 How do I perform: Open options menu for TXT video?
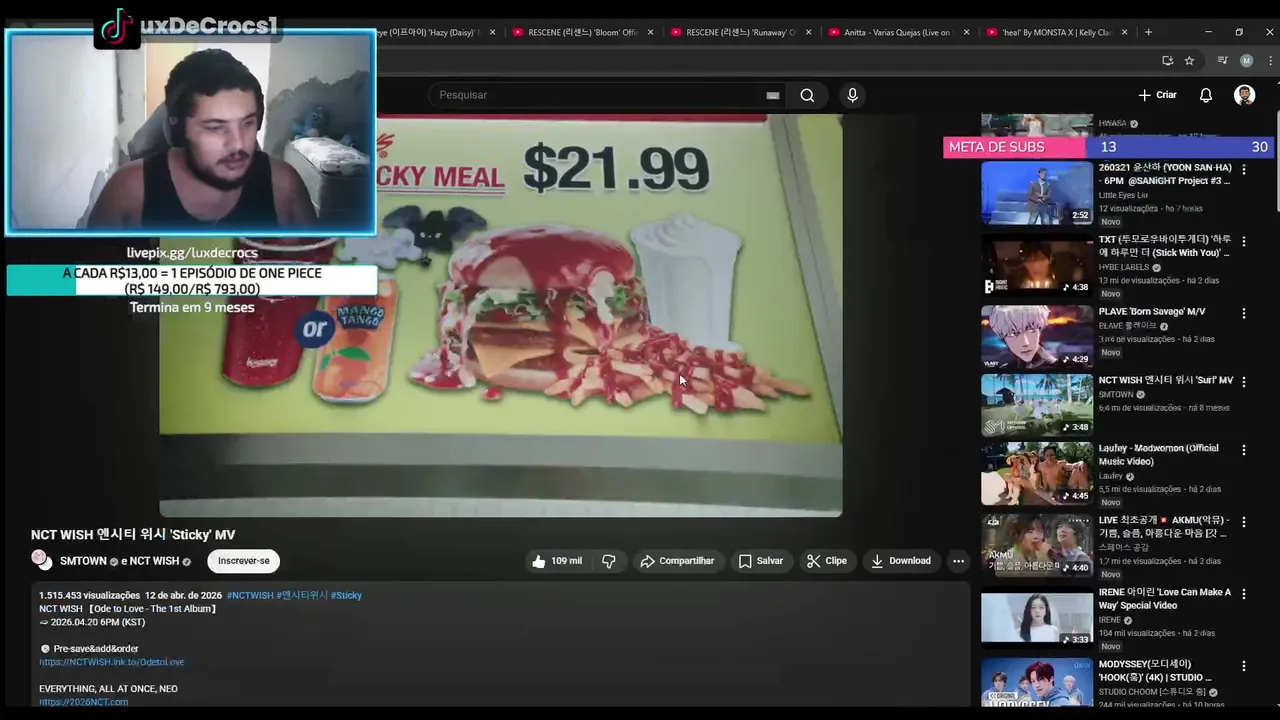click(x=1244, y=242)
